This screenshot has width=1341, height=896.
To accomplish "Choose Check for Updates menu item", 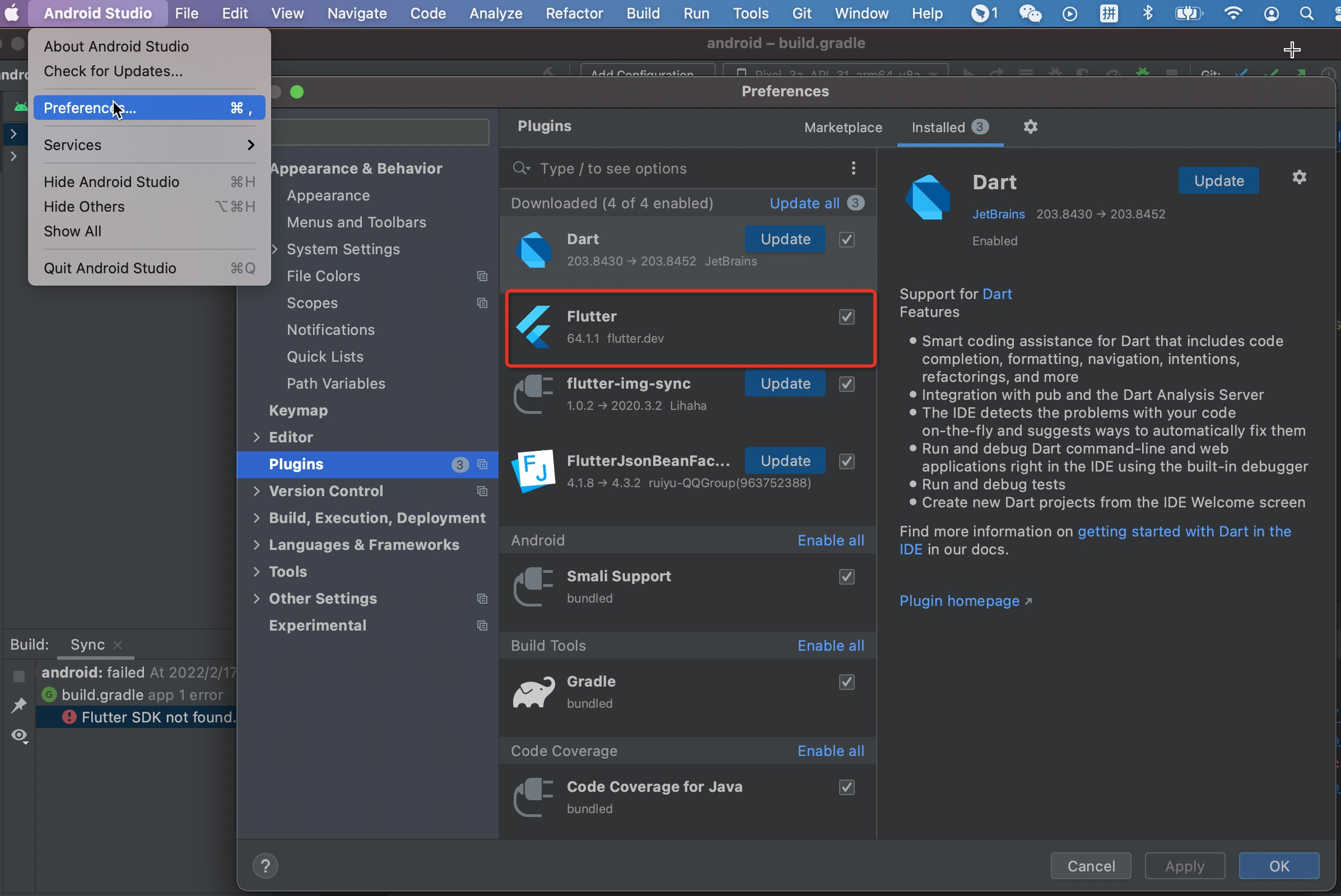I will tap(113, 71).
